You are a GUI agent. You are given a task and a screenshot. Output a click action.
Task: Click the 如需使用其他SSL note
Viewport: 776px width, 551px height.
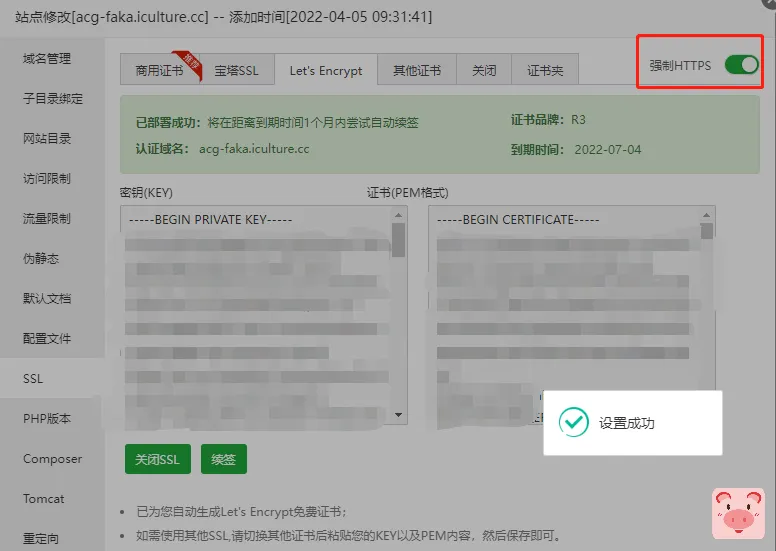[349, 536]
